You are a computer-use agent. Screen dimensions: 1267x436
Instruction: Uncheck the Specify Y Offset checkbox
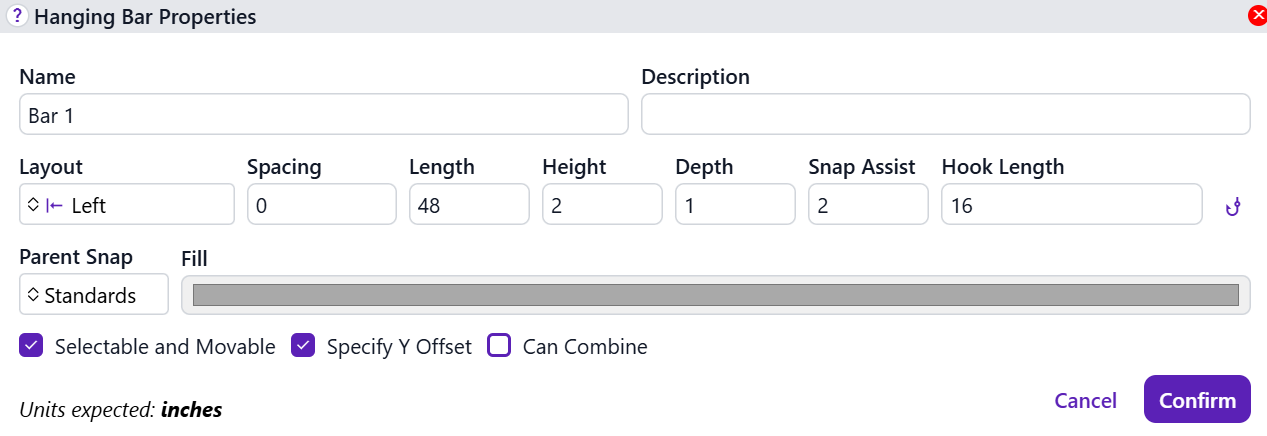[x=303, y=346]
